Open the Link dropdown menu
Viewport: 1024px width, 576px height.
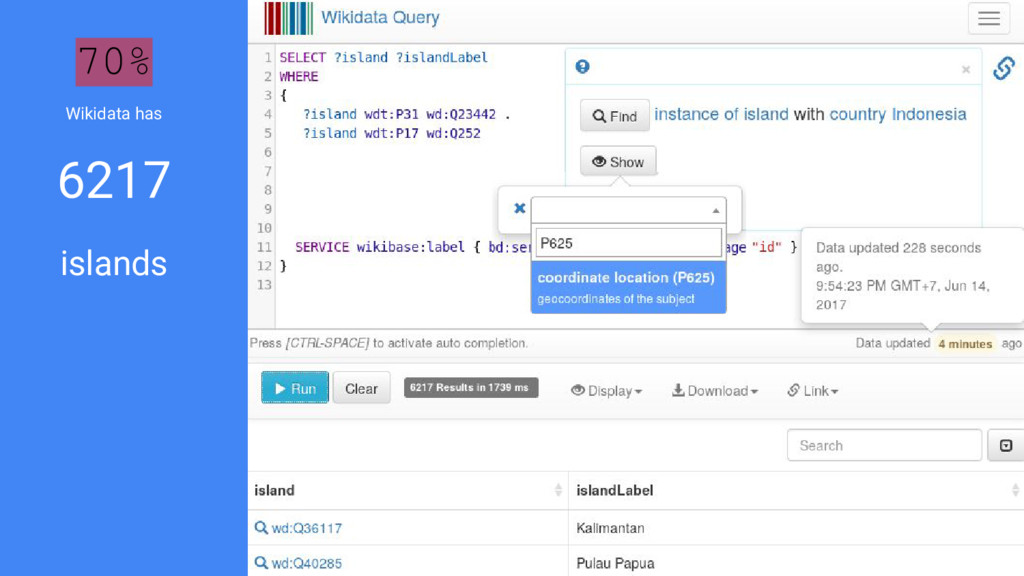[x=812, y=391]
